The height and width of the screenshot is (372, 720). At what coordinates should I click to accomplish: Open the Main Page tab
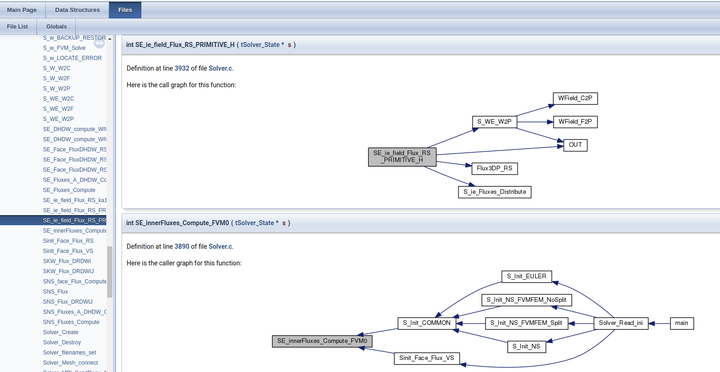point(22,10)
